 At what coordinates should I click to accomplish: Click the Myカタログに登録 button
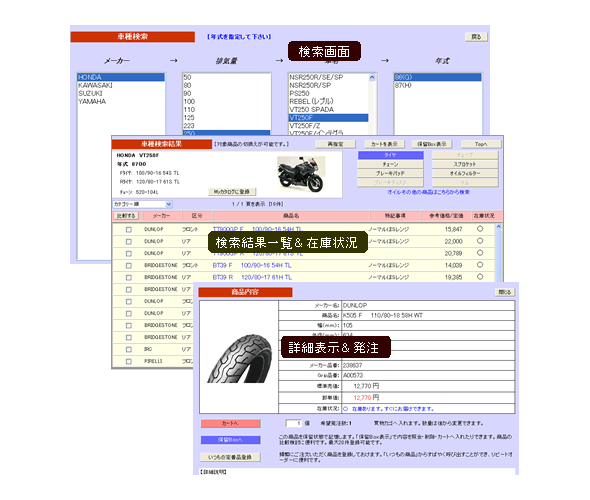pos(232,192)
